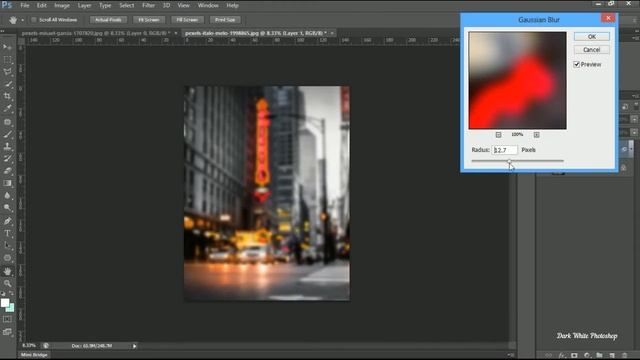The image size is (640, 360).
Task: Create a new layer
Action: click(x=612, y=356)
